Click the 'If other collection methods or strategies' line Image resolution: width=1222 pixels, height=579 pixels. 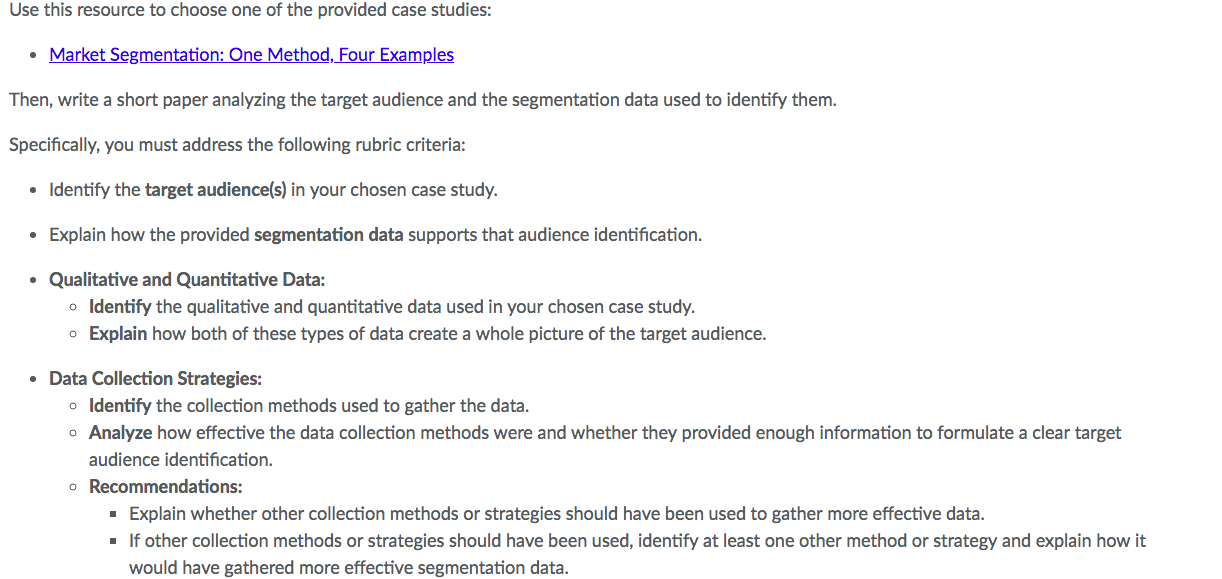tap(637, 541)
